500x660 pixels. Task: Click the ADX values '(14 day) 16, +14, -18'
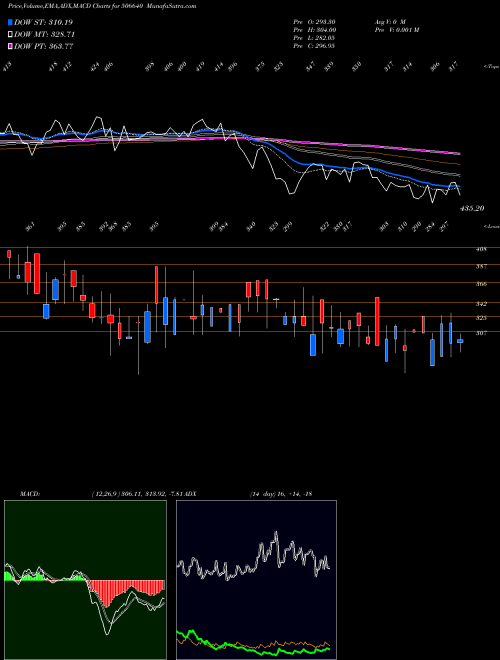coord(281,494)
